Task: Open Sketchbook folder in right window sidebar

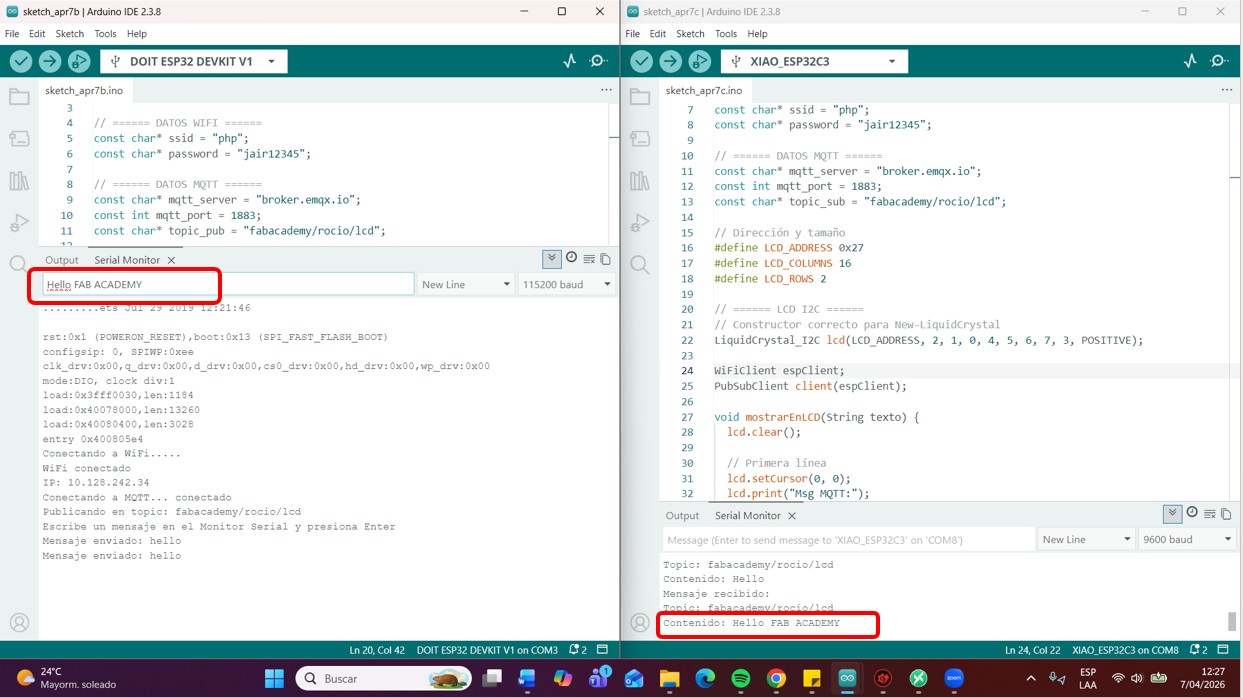Action: (x=640, y=97)
